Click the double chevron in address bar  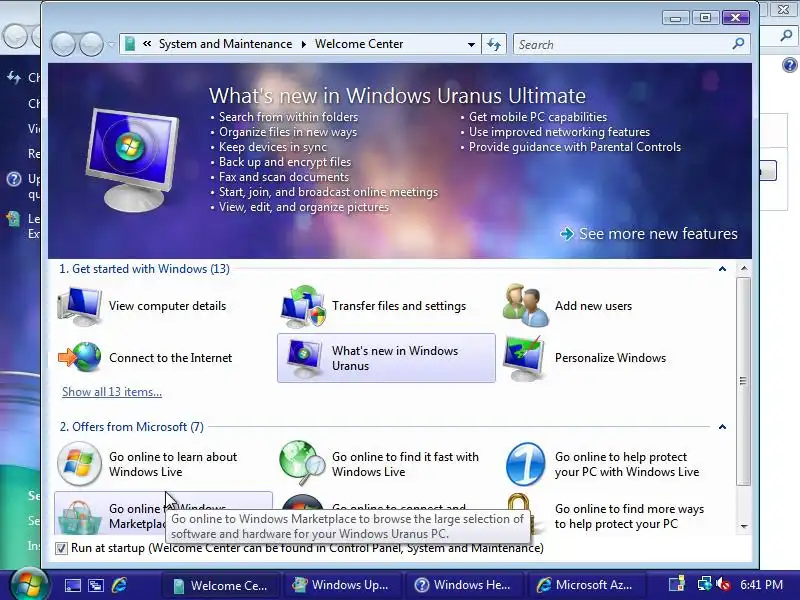tap(147, 44)
